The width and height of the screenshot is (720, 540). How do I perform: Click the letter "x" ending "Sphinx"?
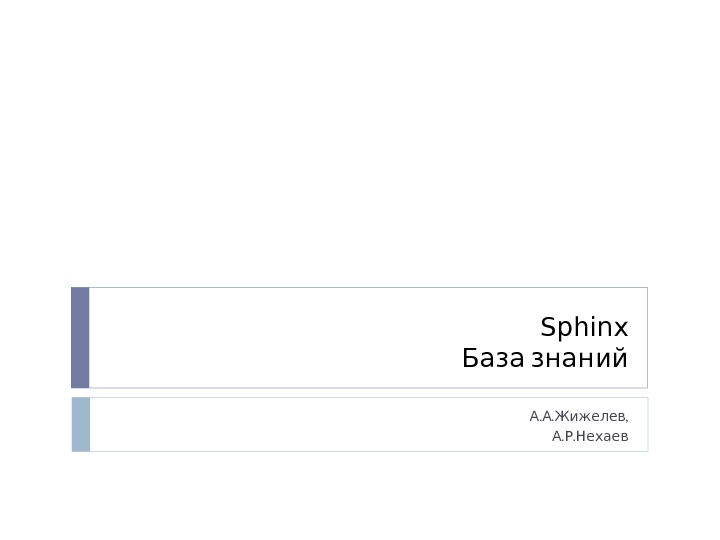click(622, 328)
